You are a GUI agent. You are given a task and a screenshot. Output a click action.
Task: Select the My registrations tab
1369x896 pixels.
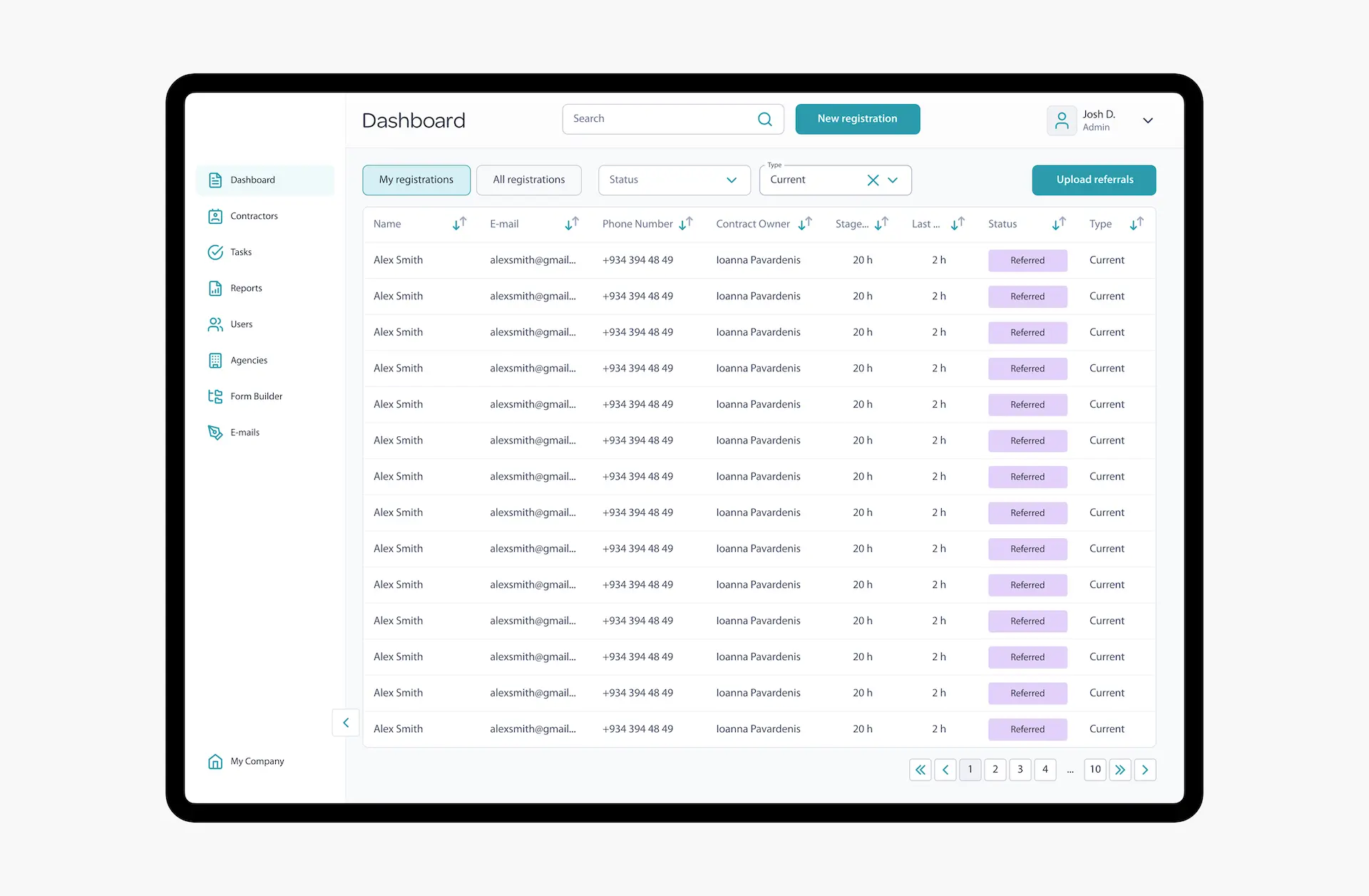tap(416, 180)
